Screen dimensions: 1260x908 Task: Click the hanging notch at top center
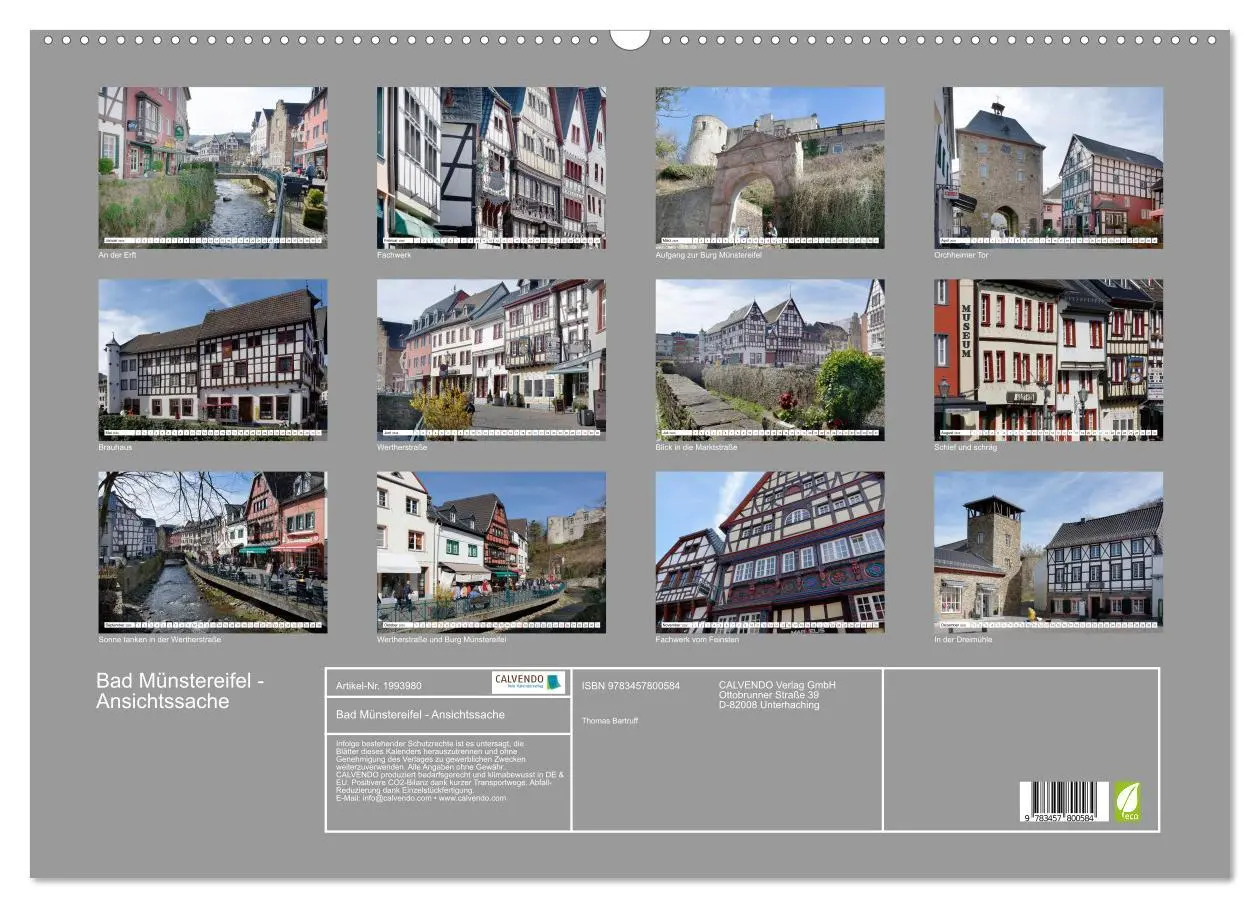pyautogui.click(x=630, y=39)
